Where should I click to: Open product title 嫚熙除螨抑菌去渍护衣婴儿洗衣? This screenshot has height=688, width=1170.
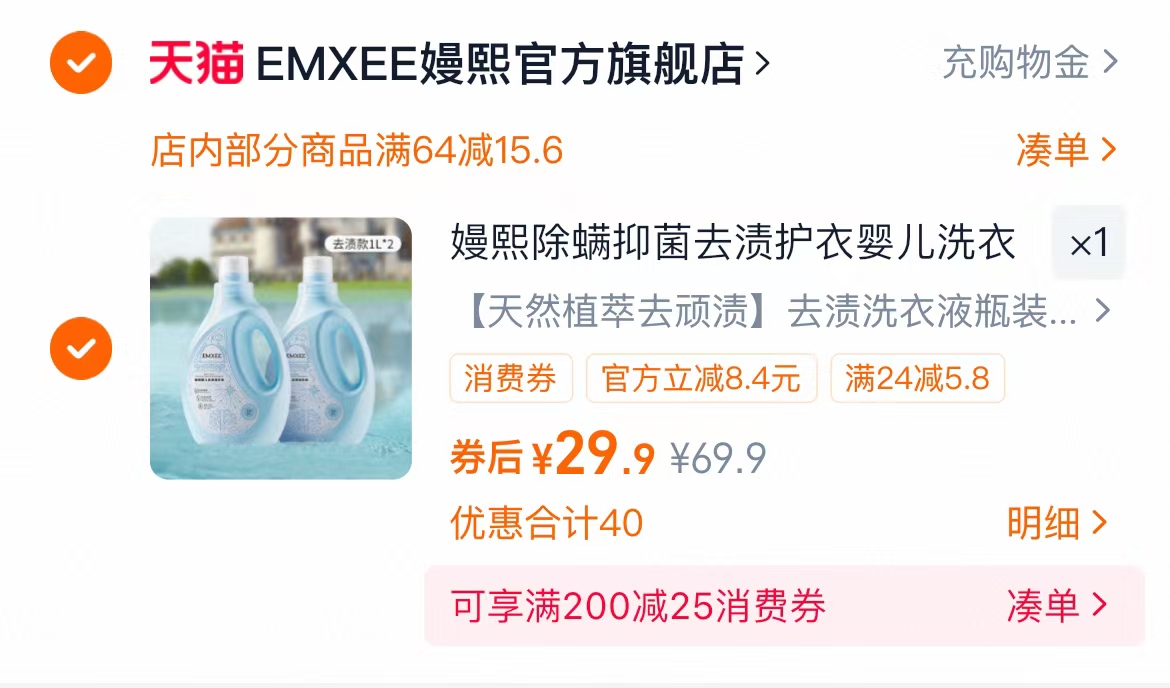click(733, 243)
